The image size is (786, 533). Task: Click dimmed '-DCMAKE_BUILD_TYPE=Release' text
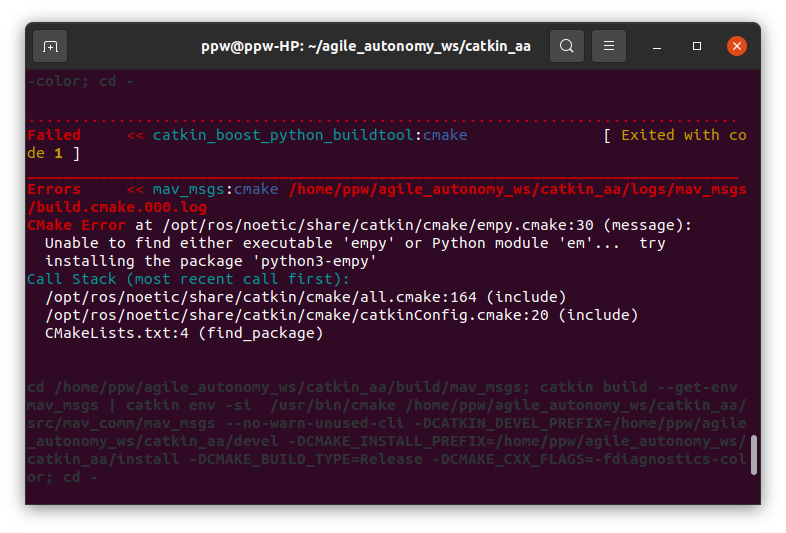(306, 459)
